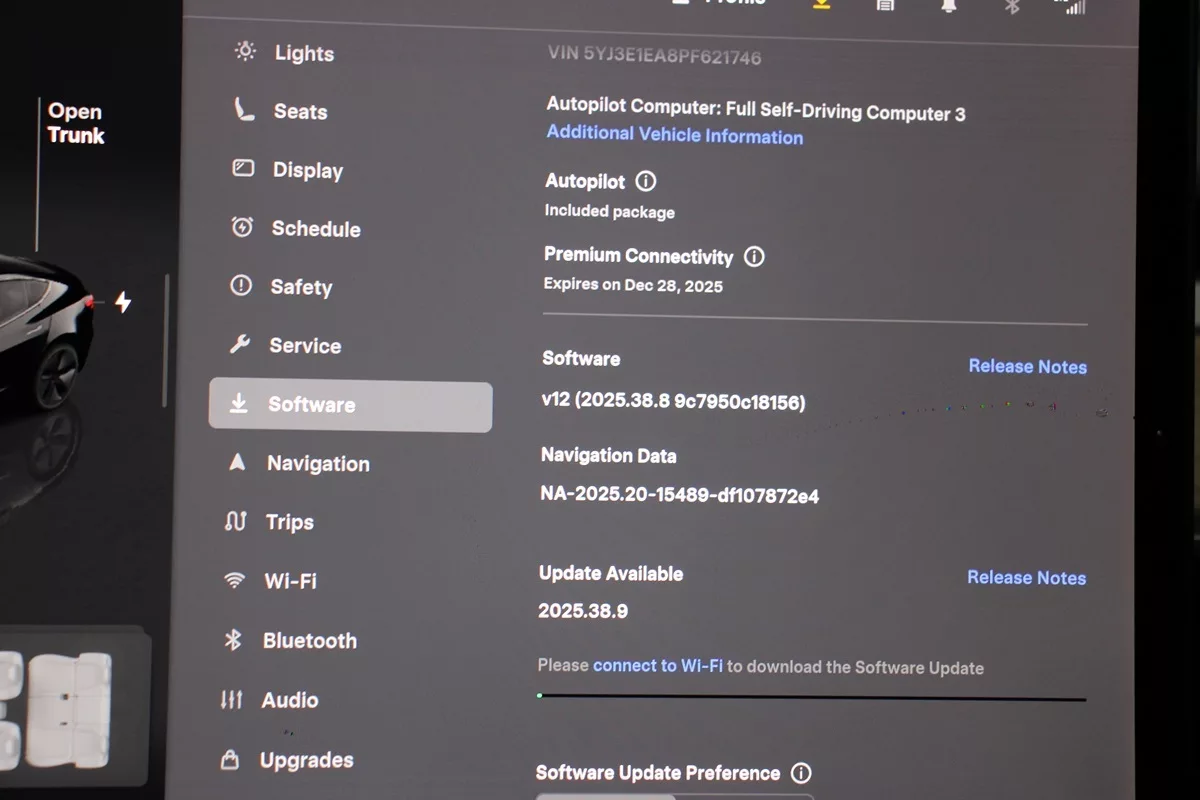The image size is (1200, 800).
Task: Click the connect to Wi-Fi link
Action: pos(657,666)
